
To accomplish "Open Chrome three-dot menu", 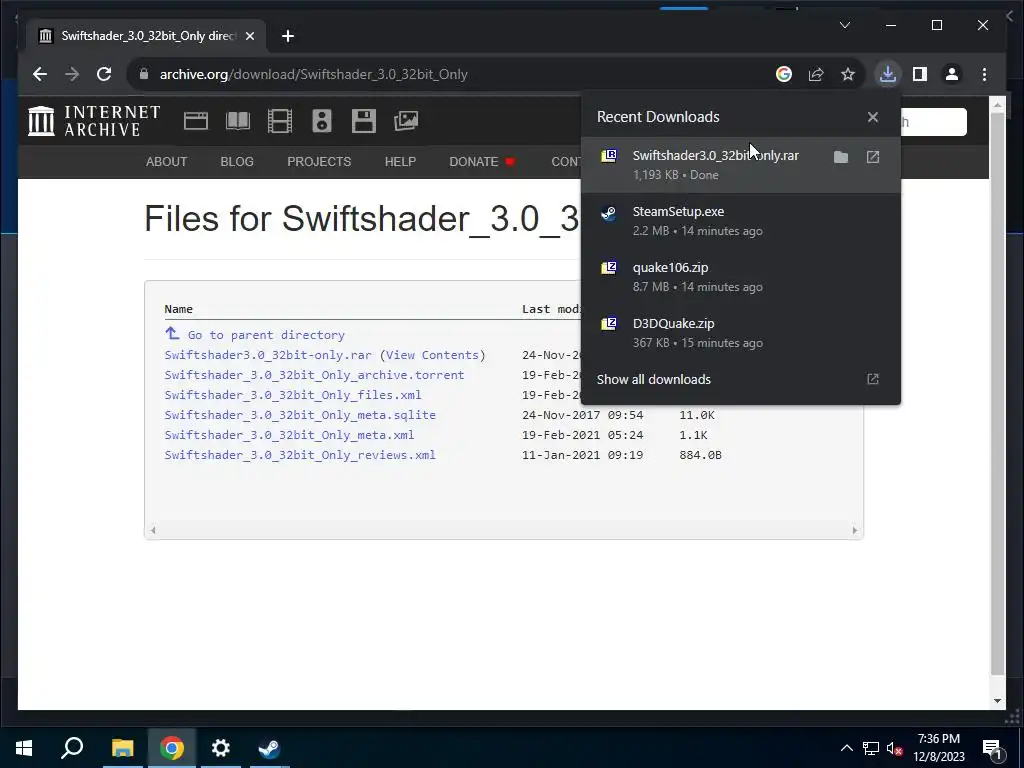I will point(984,74).
